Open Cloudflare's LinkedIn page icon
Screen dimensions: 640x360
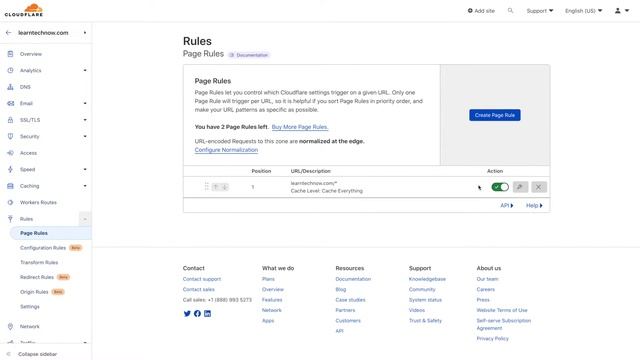pos(207,313)
